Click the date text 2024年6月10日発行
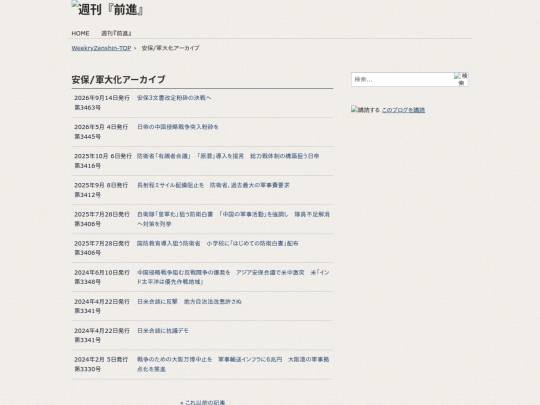 [x=102, y=273]
